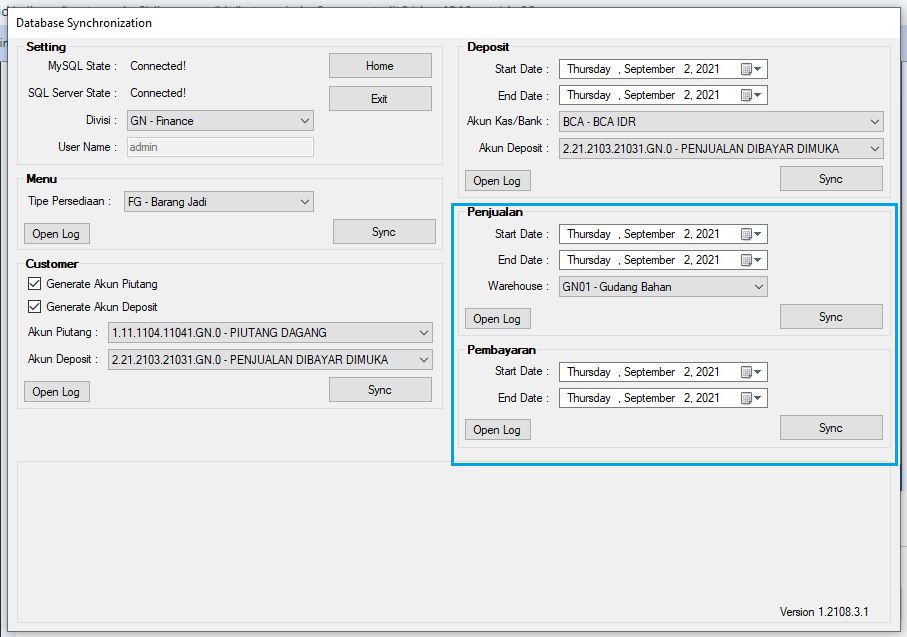Open calendar picker for Penjualan Start Date

pyautogui.click(x=751, y=234)
